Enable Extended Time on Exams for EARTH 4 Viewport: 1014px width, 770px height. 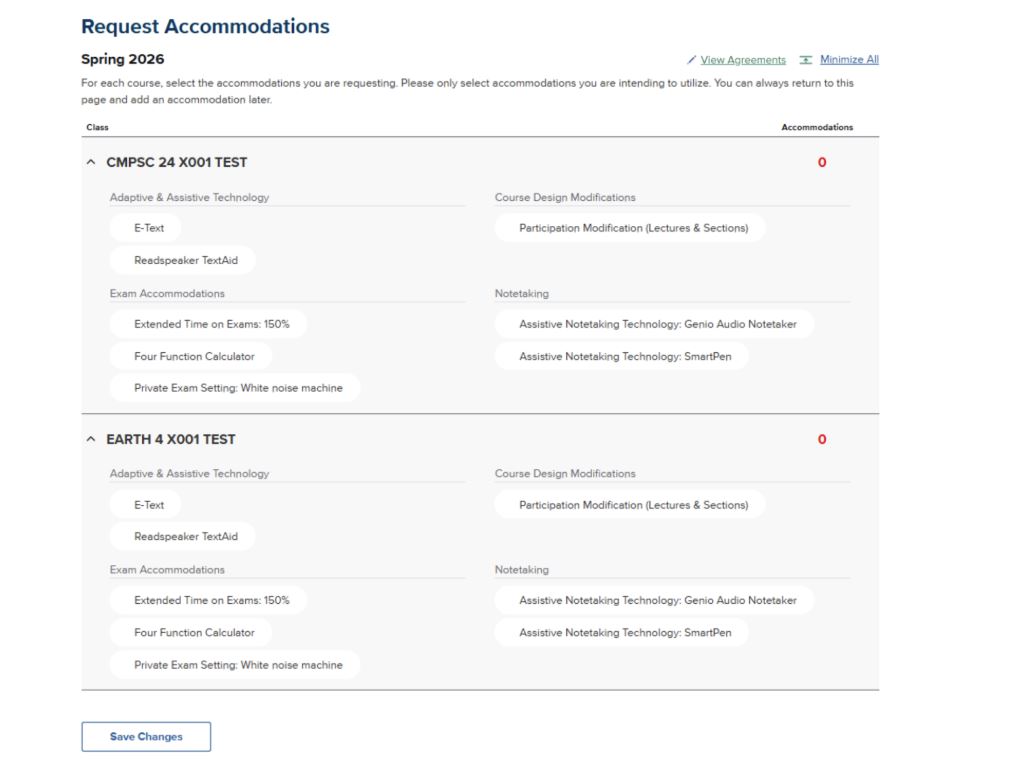pyautogui.click(x=207, y=600)
